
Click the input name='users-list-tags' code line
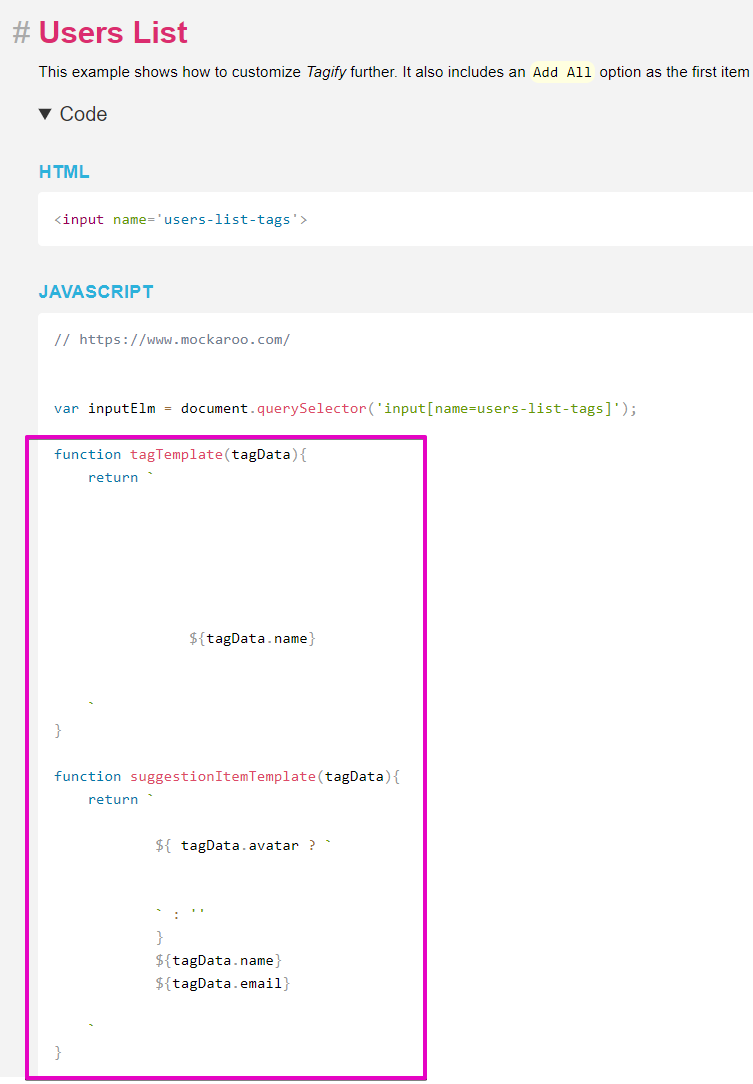tap(180, 219)
